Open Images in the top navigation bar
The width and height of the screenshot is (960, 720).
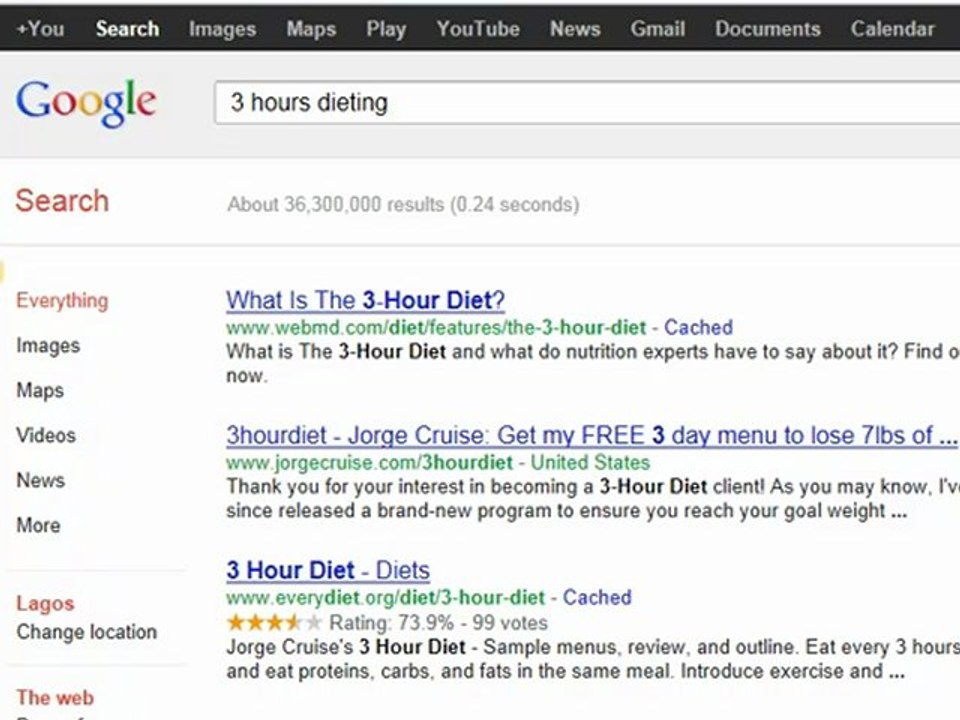click(x=222, y=29)
